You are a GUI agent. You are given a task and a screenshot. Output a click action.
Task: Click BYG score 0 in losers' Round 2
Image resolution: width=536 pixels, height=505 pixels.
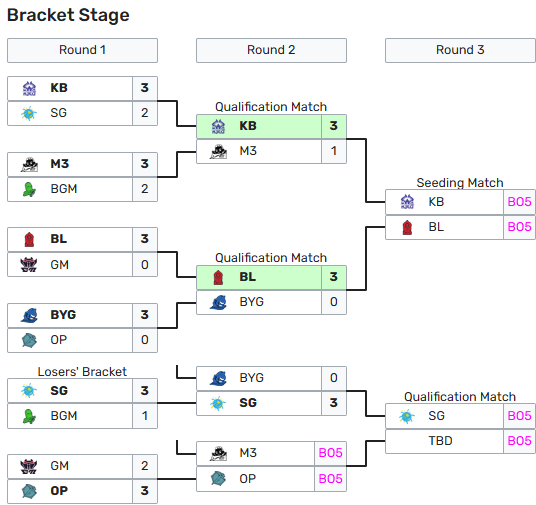pyautogui.click(x=334, y=378)
